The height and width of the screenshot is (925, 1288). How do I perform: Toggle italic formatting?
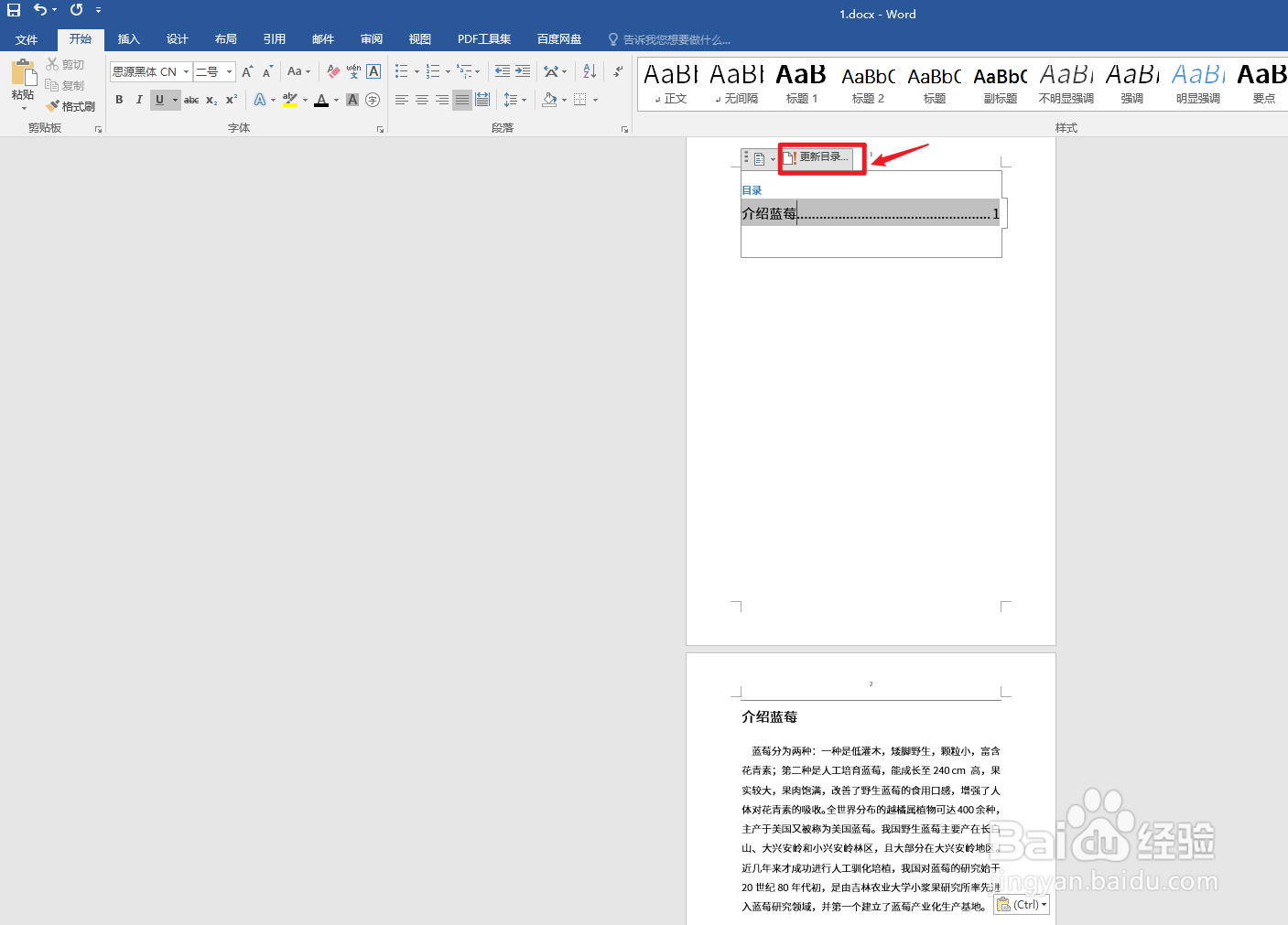click(139, 100)
